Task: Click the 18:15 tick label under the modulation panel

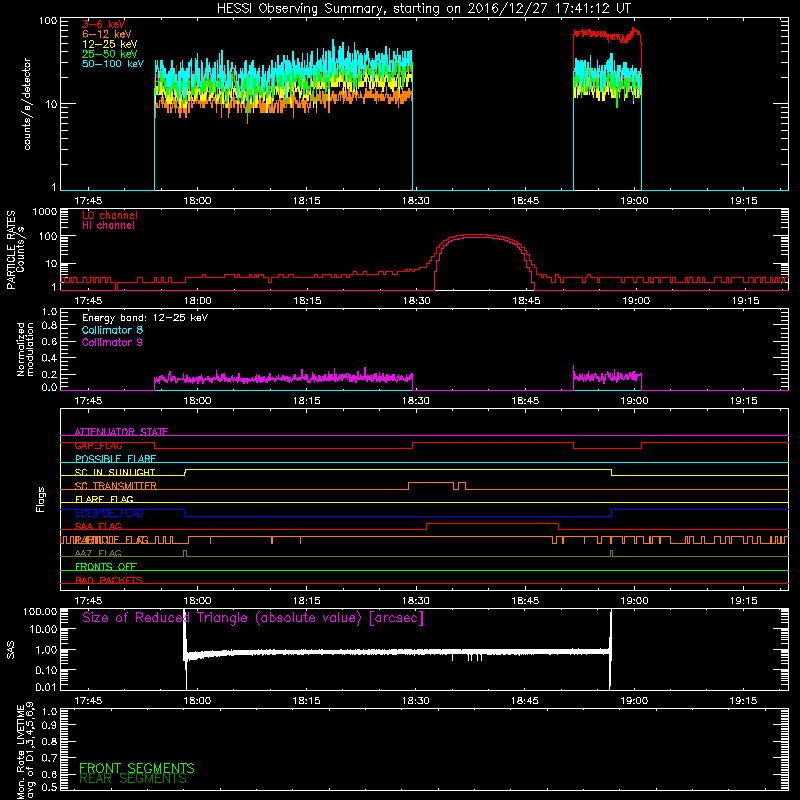Action: [307, 401]
